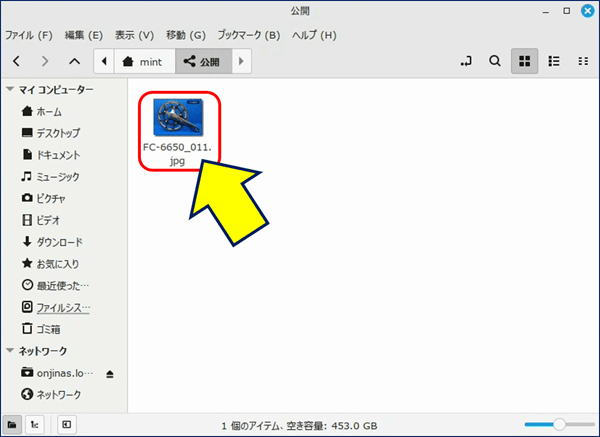Click the 公開 path button
The image size is (600, 437).
coord(204,61)
